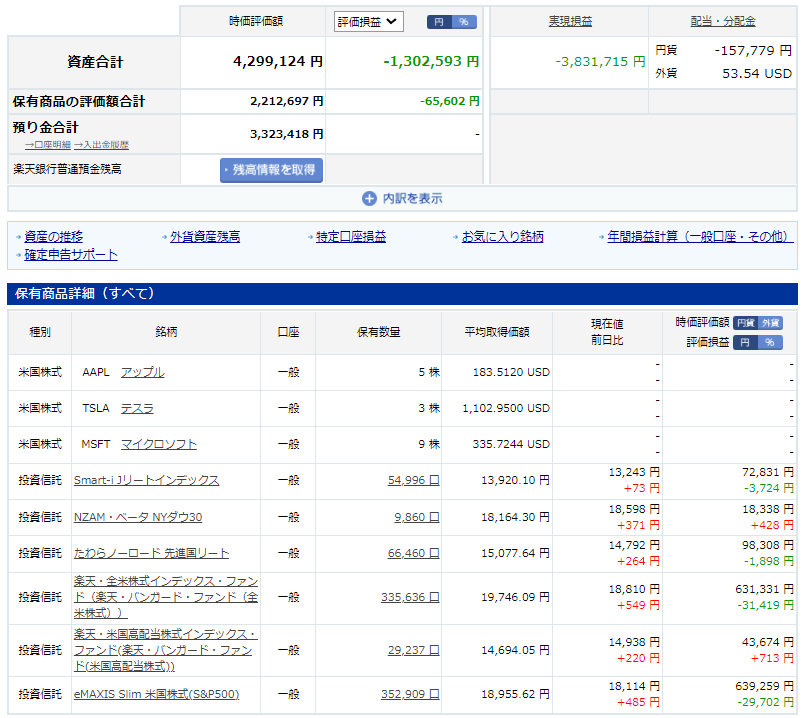Switch summary profit display to % toggle
The height and width of the screenshot is (718, 802).
pyautogui.click(x=464, y=22)
